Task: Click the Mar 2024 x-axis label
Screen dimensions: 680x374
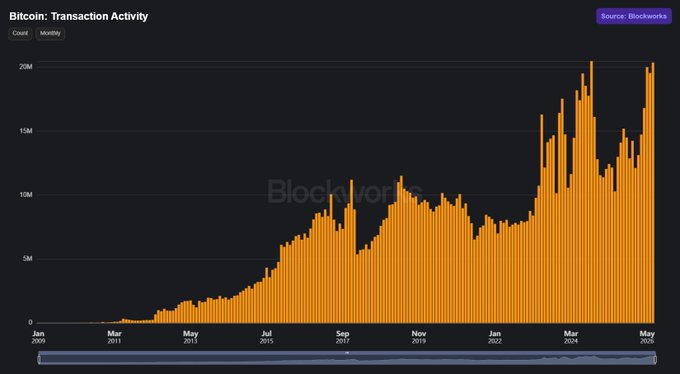Action: pyautogui.click(x=571, y=337)
